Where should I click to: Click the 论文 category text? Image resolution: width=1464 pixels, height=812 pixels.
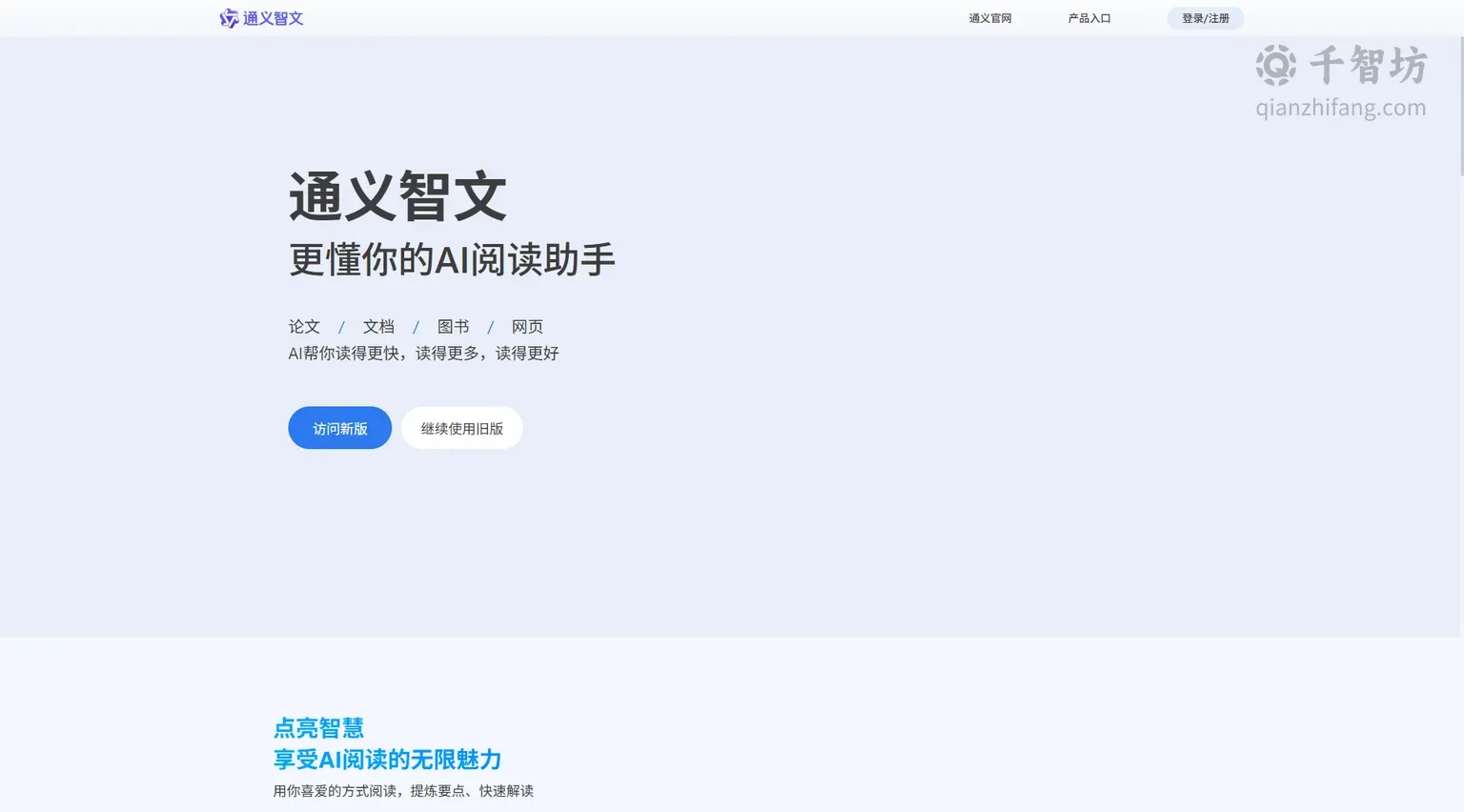point(304,327)
